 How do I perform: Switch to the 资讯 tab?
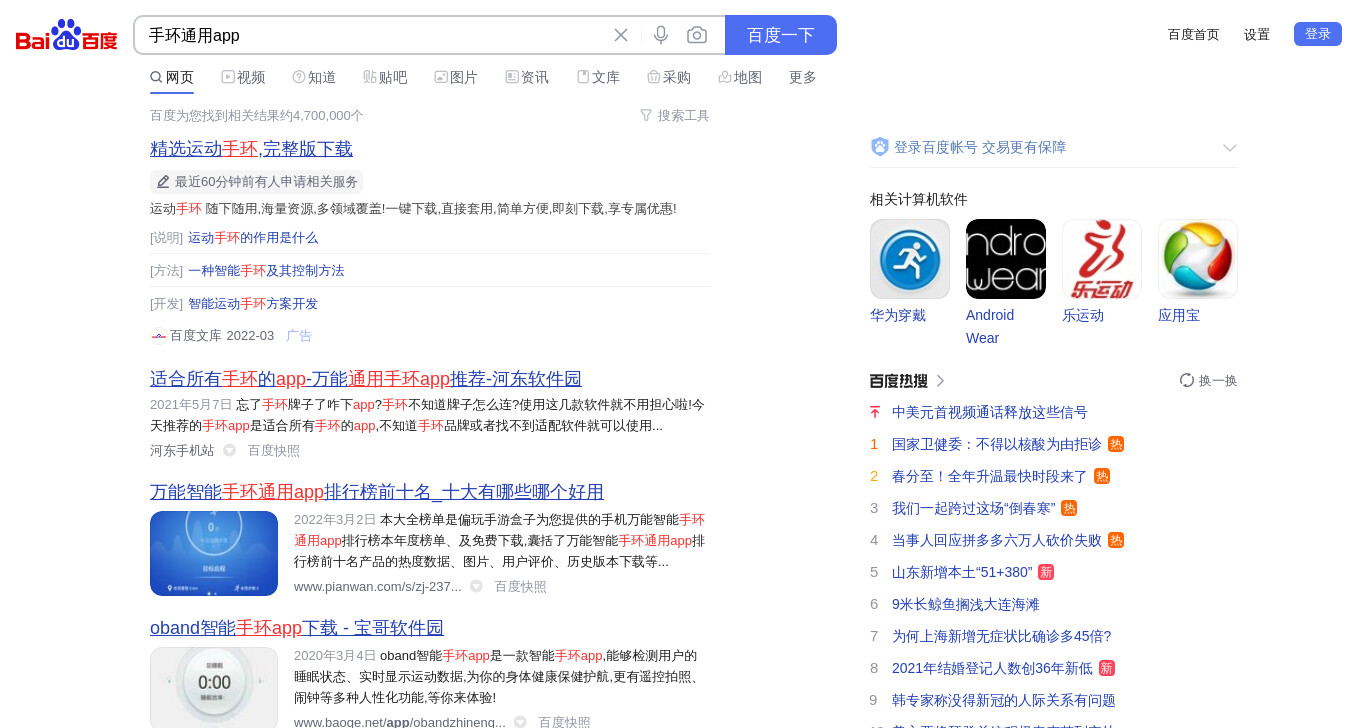pyautogui.click(x=527, y=77)
